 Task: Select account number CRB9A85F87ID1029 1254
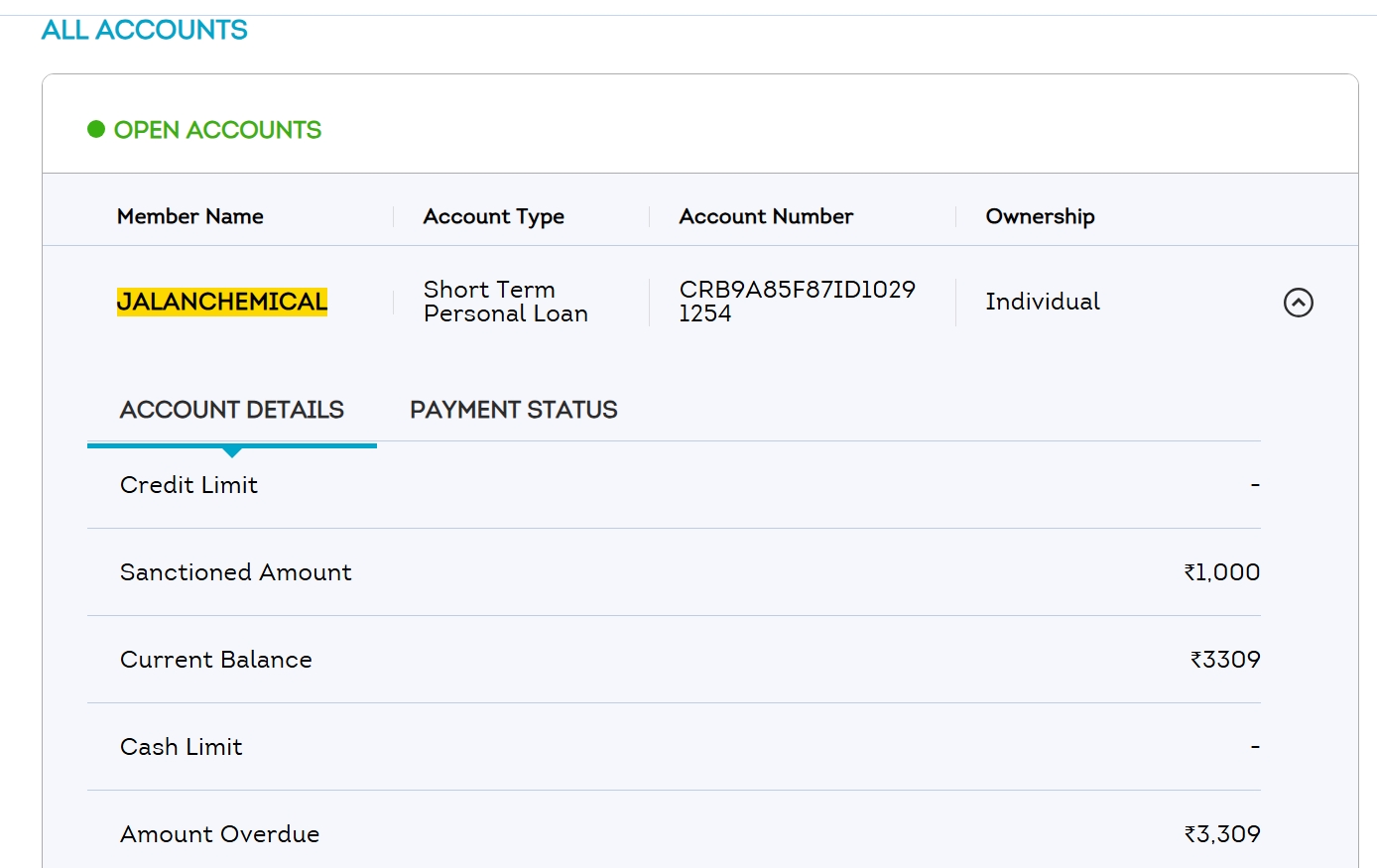tap(797, 302)
